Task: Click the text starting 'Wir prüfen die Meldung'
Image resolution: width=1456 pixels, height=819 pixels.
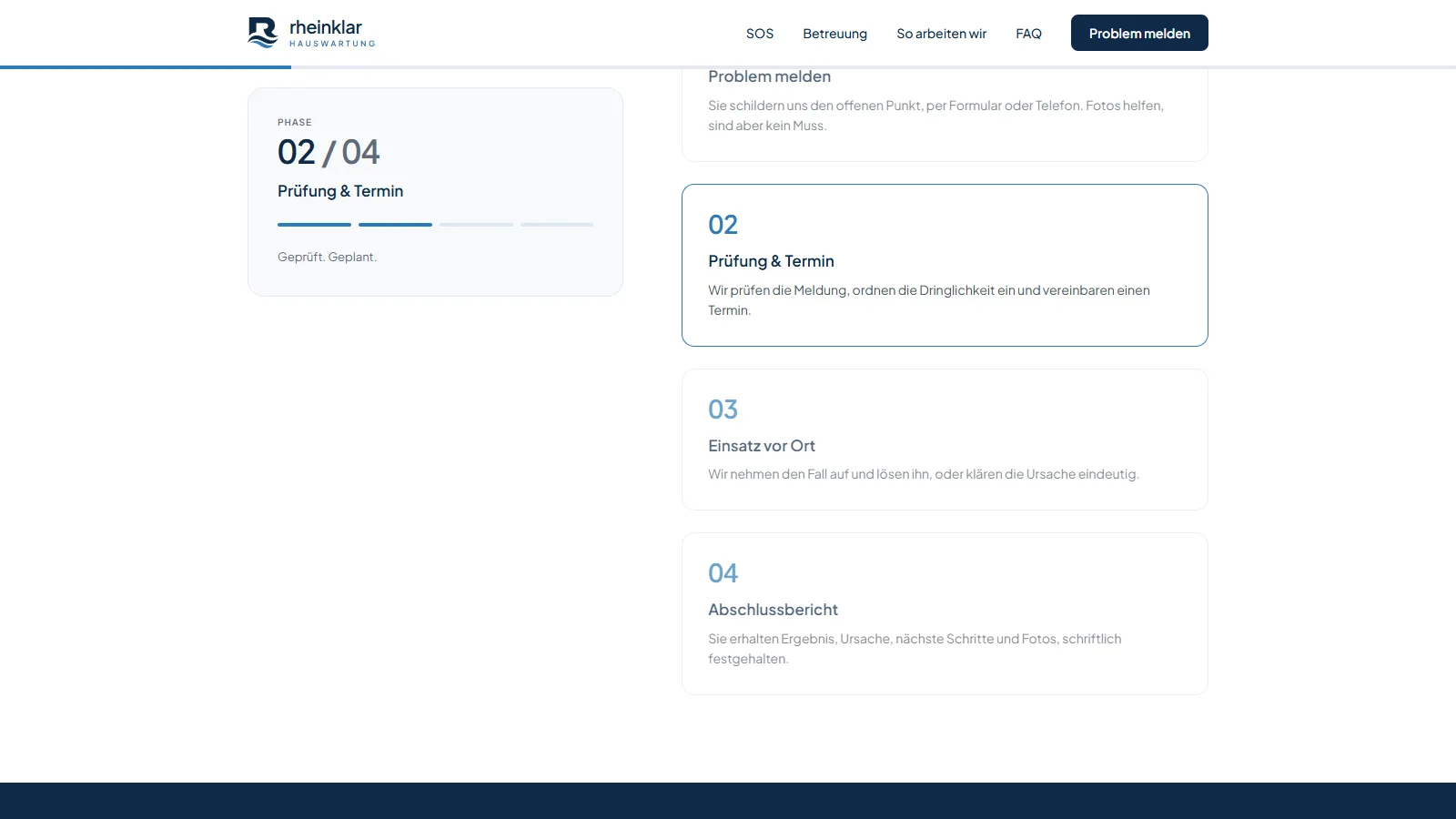Action: pyautogui.click(x=929, y=300)
